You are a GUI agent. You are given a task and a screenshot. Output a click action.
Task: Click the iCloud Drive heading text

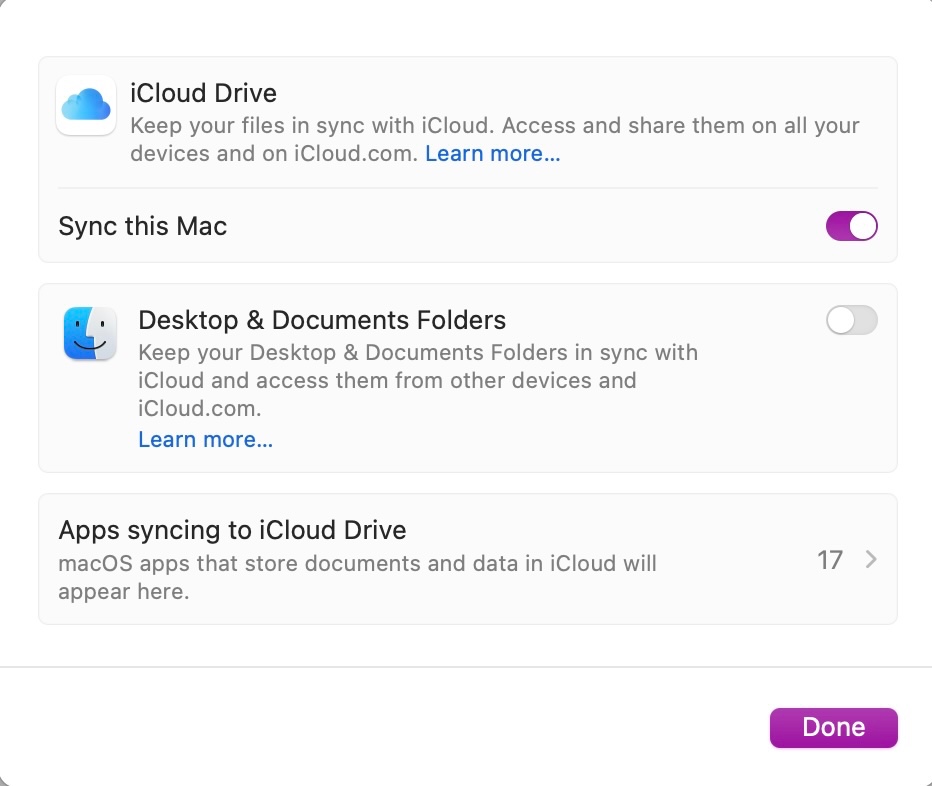pyautogui.click(x=203, y=93)
